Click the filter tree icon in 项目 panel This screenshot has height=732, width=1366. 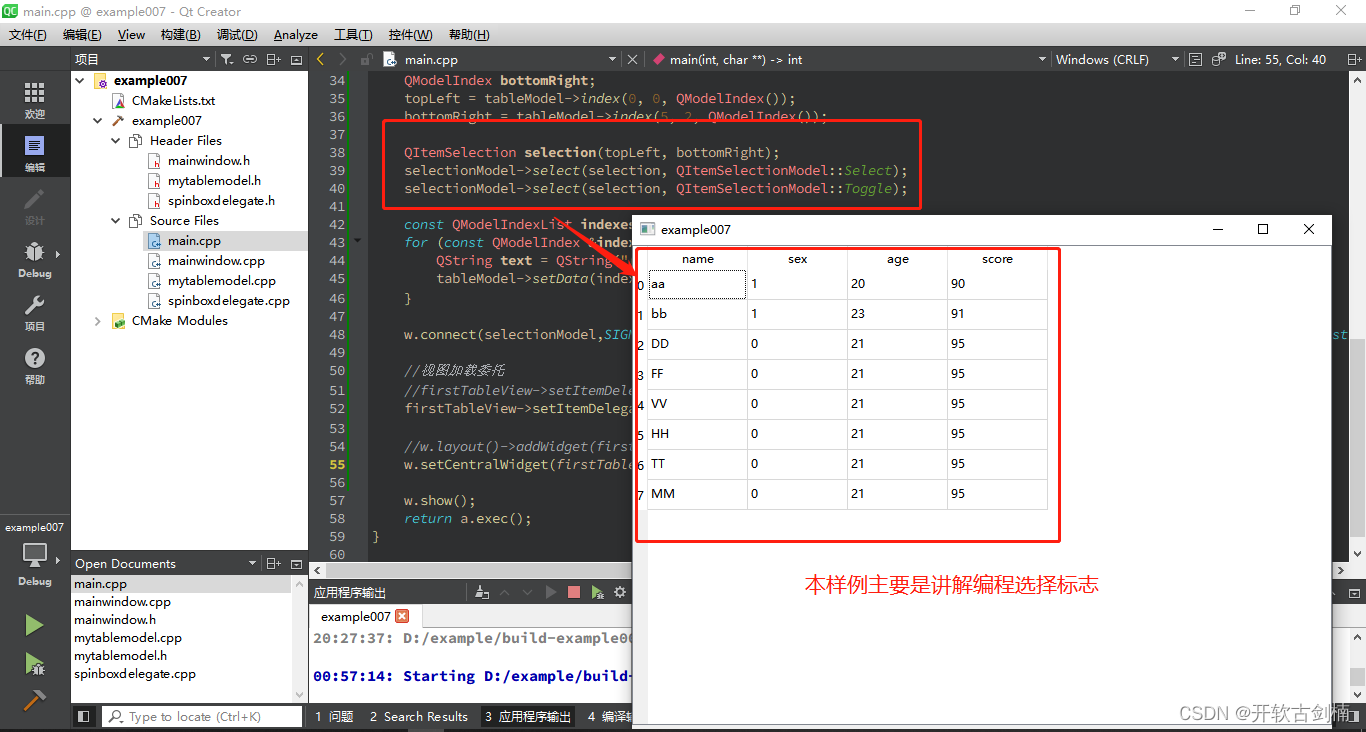point(227,60)
